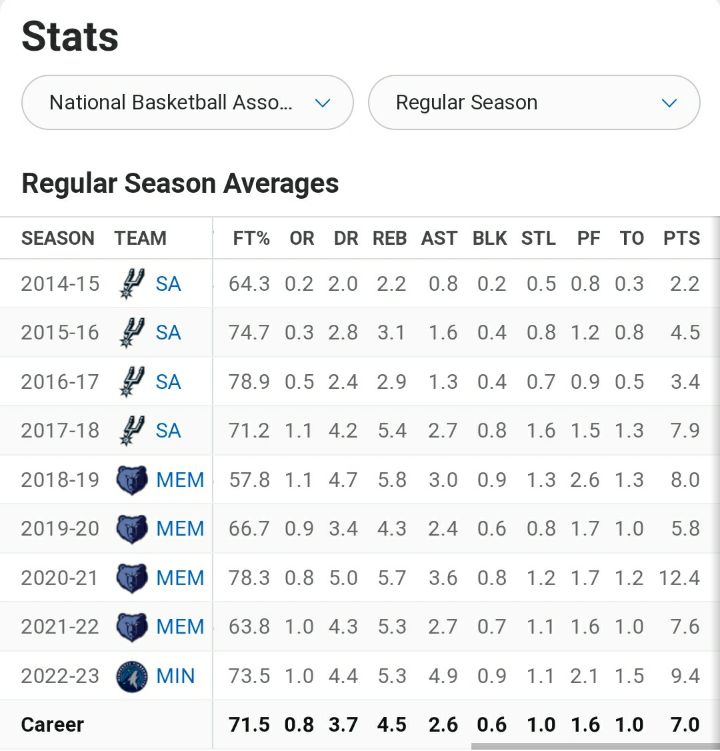720x751 pixels.
Task: Open the SA team link for 2014-15
Action: [x=168, y=284]
